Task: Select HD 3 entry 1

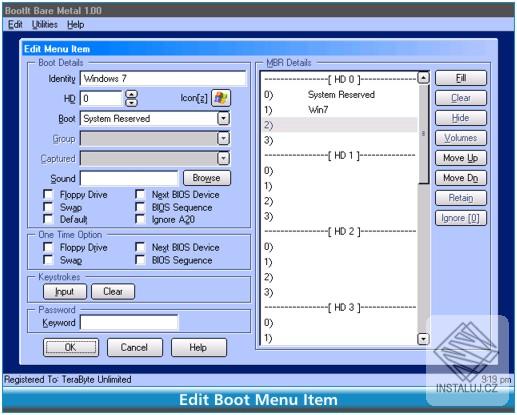Action: click(x=340, y=338)
